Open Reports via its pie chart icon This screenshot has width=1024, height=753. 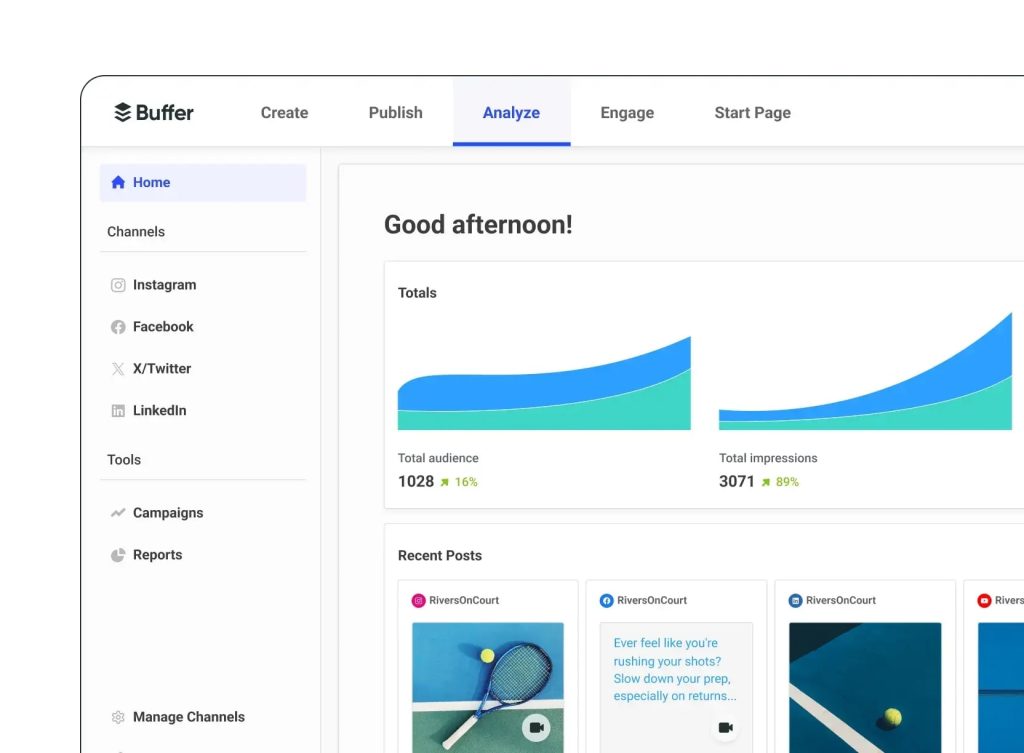[118, 555]
